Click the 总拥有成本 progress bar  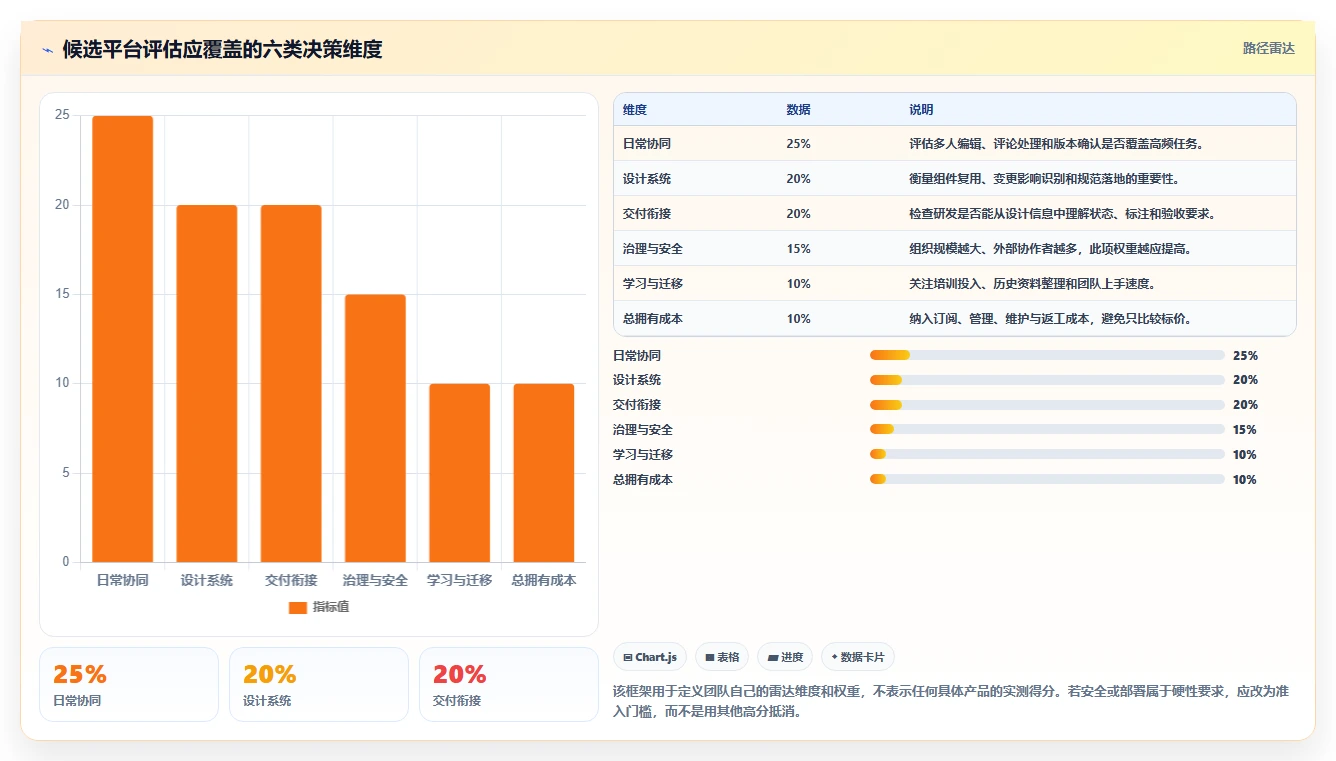[1047, 480]
